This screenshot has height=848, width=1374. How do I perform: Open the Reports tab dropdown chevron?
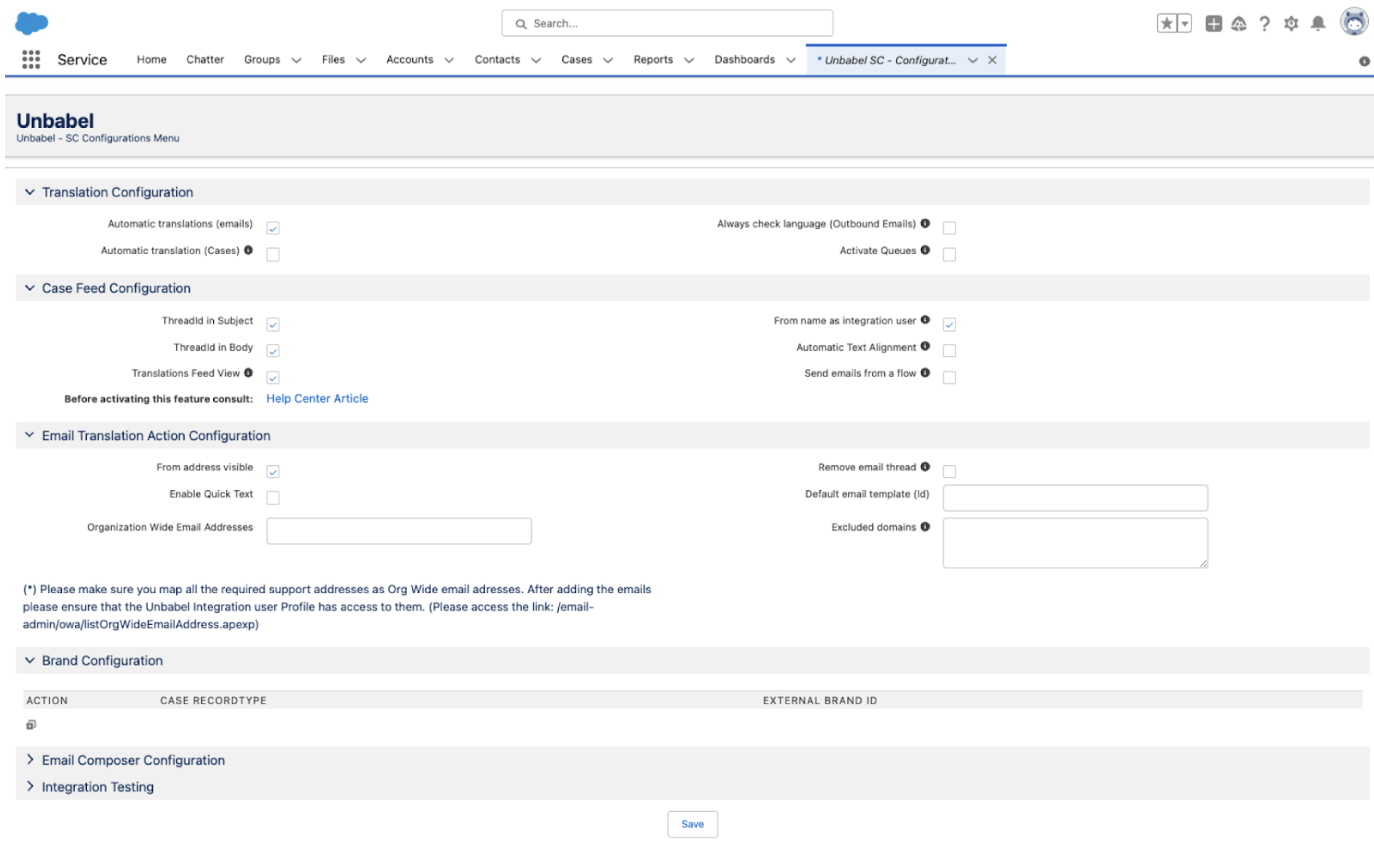click(x=689, y=60)
